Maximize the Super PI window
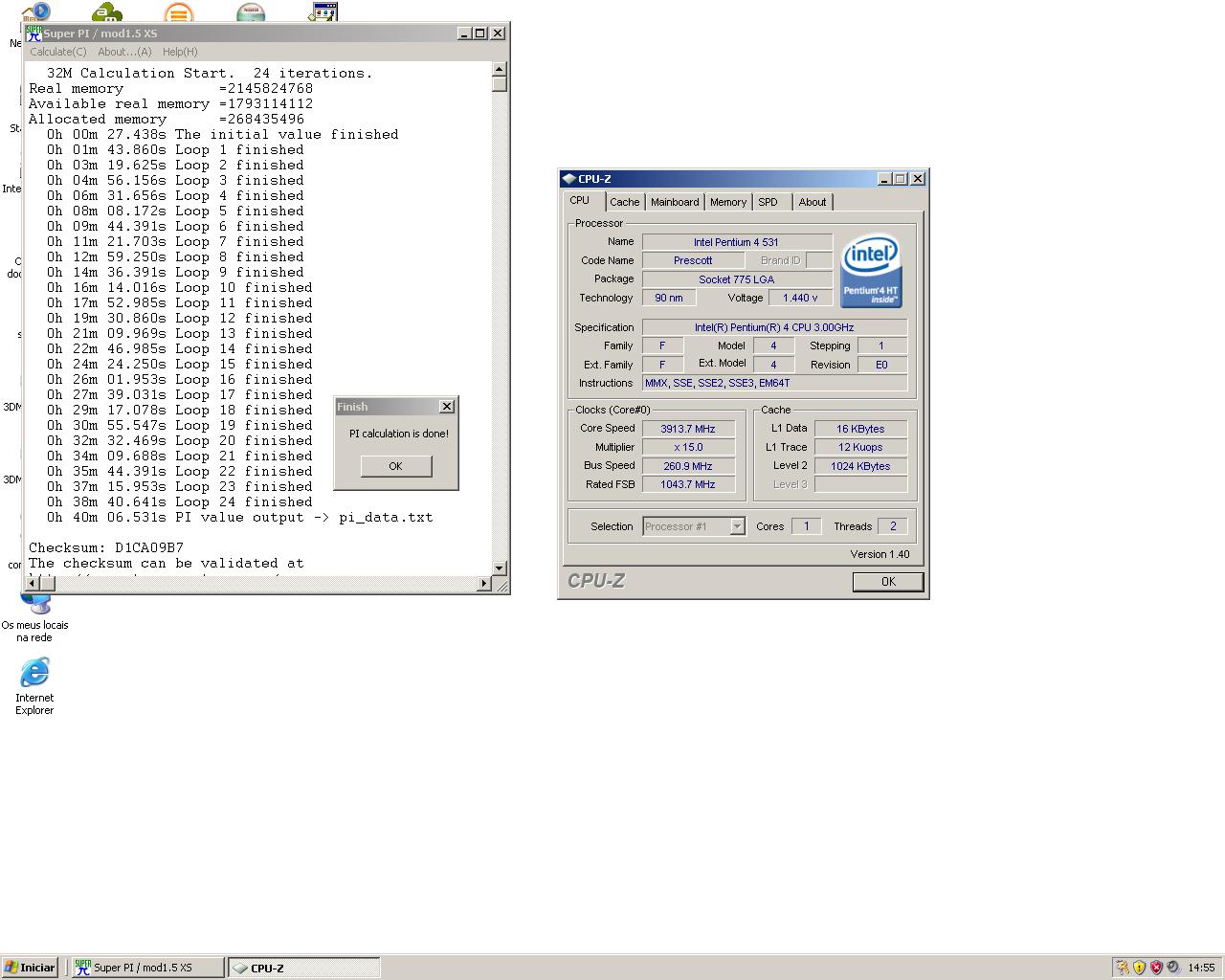Screen dimensions: 1225x980 point(480,33)
